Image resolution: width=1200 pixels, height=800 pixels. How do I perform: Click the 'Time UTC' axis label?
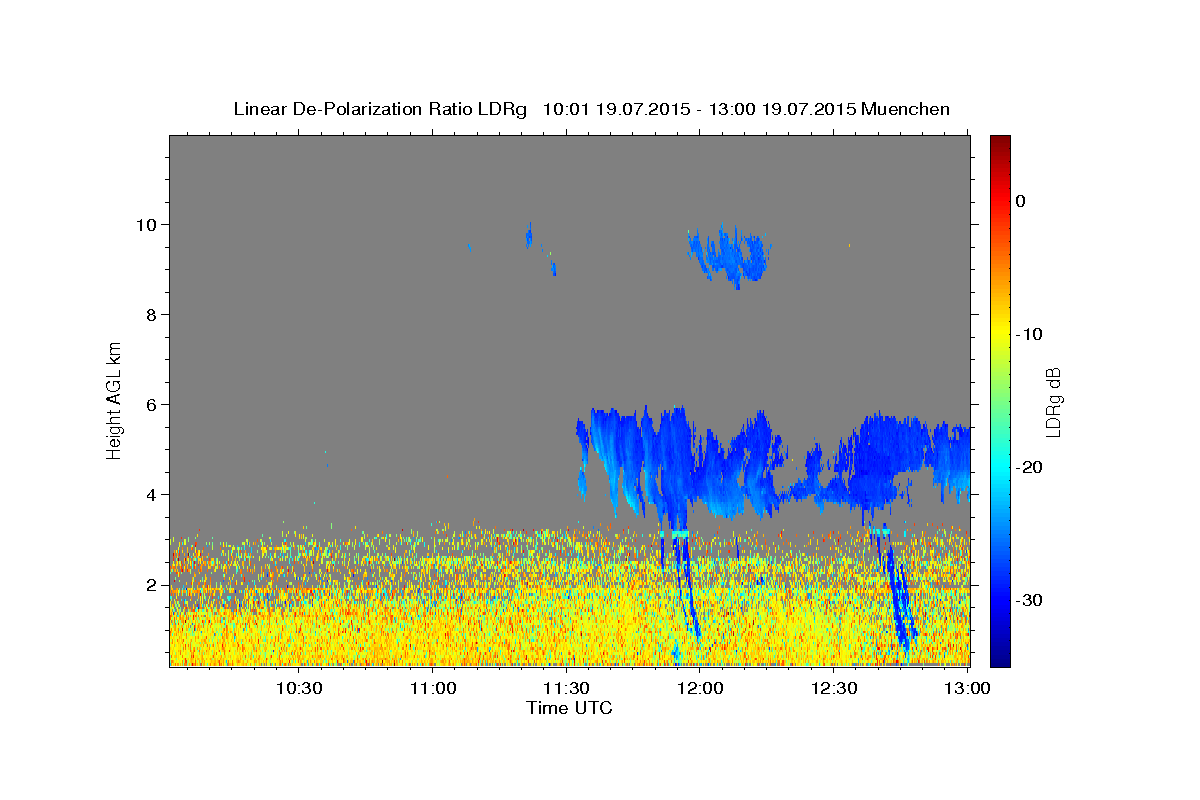click(569, 707)
